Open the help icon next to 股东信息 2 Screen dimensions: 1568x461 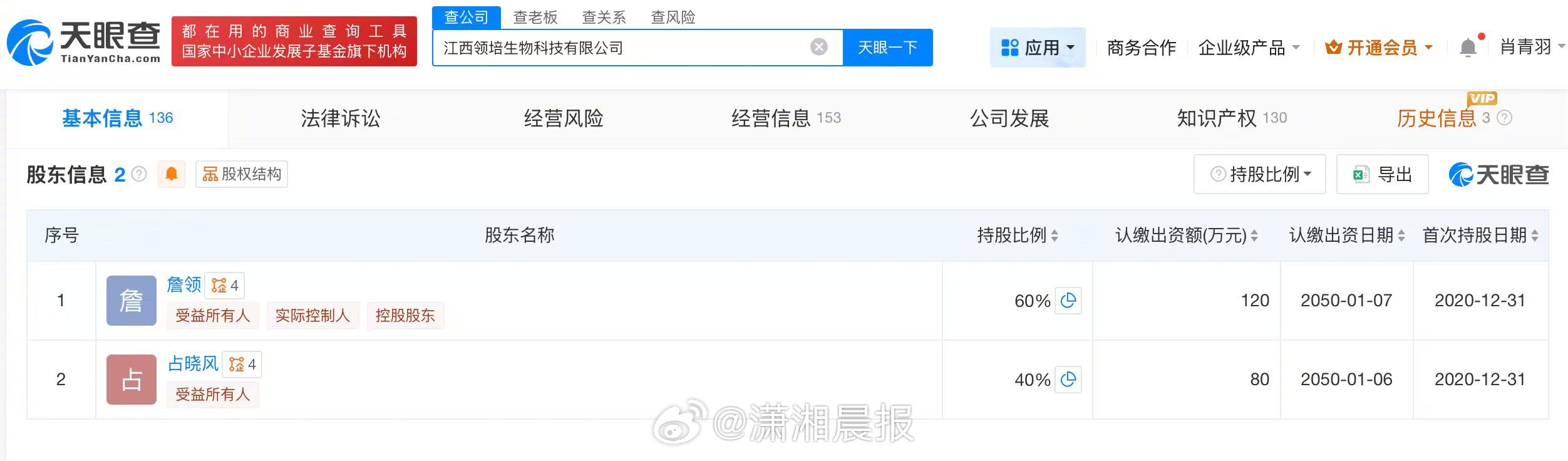139,174
